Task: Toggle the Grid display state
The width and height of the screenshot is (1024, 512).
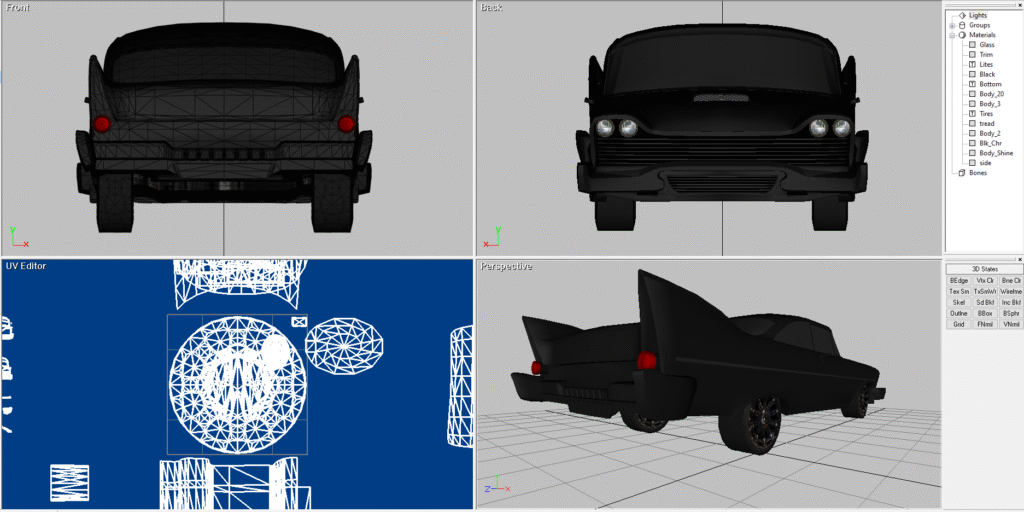Action: tap(959, 324)
